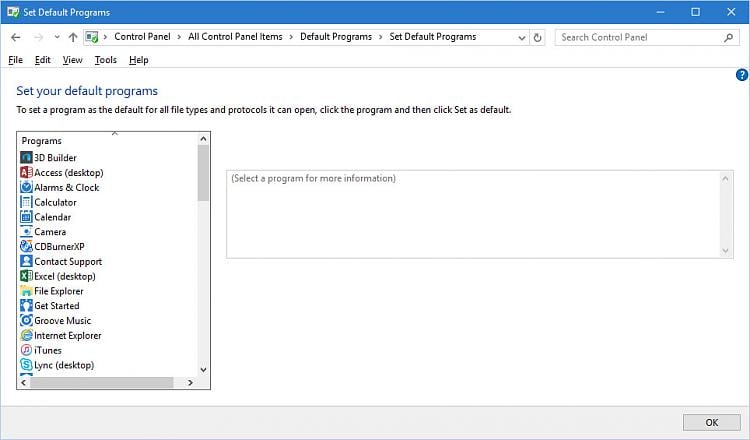Maximize the Set Default Programs window

695,12
